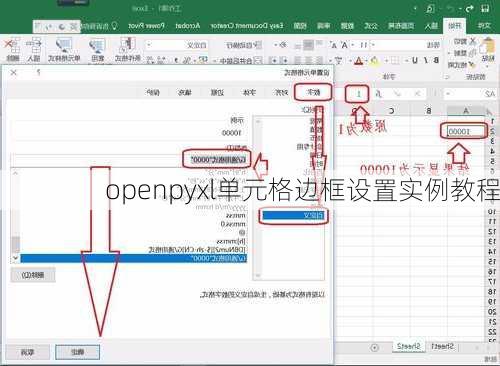
Task: Add a new sheet with plus icon
Action: [x=375, y=348]
